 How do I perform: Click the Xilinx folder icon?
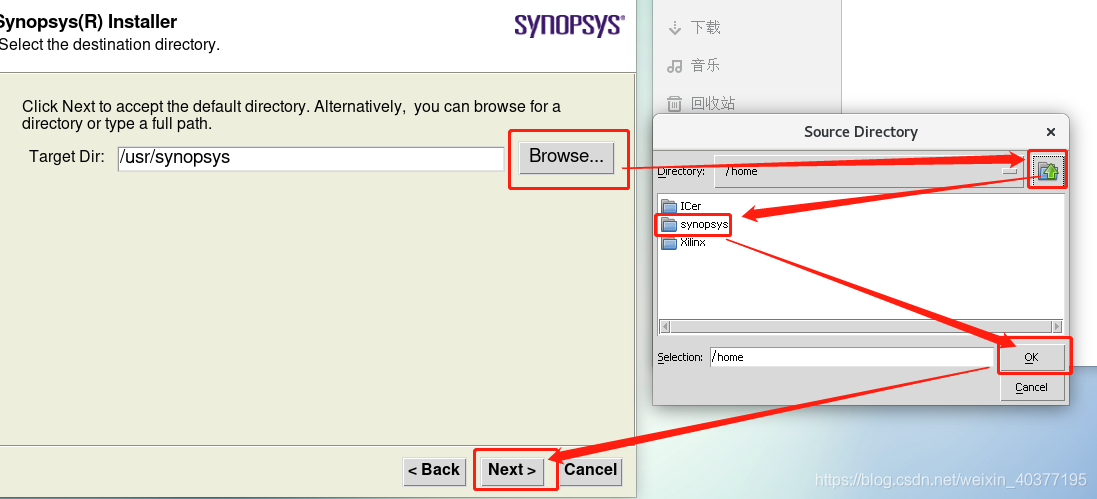tap(669, 243)
